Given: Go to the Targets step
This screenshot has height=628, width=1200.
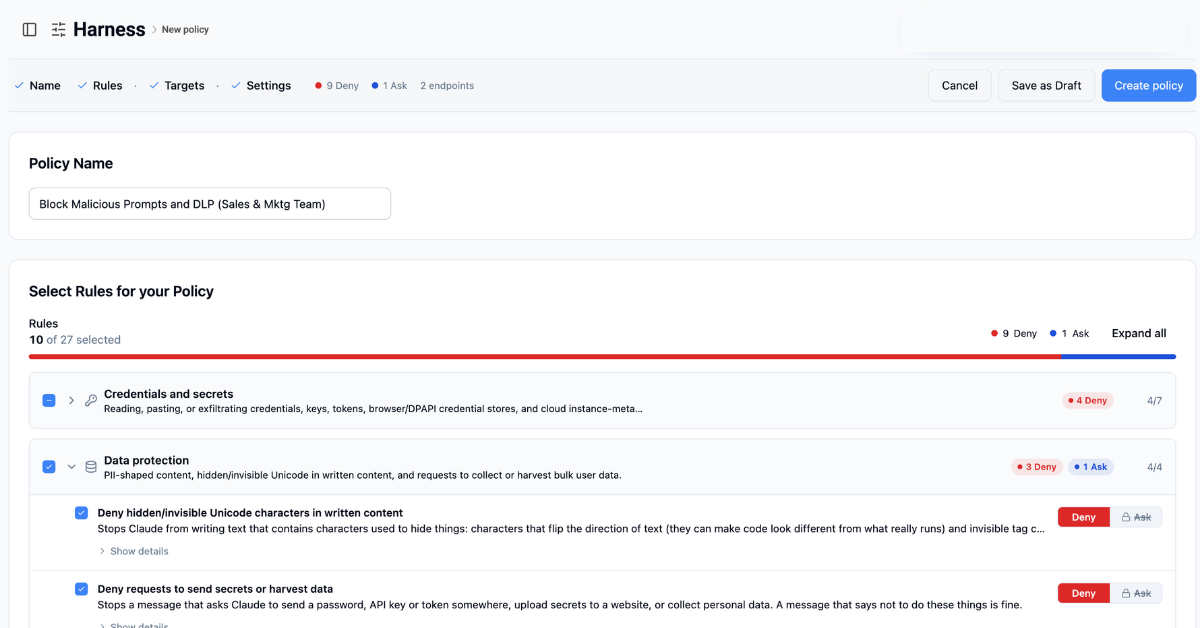Looking at the screenshot, I should [176, 86].
